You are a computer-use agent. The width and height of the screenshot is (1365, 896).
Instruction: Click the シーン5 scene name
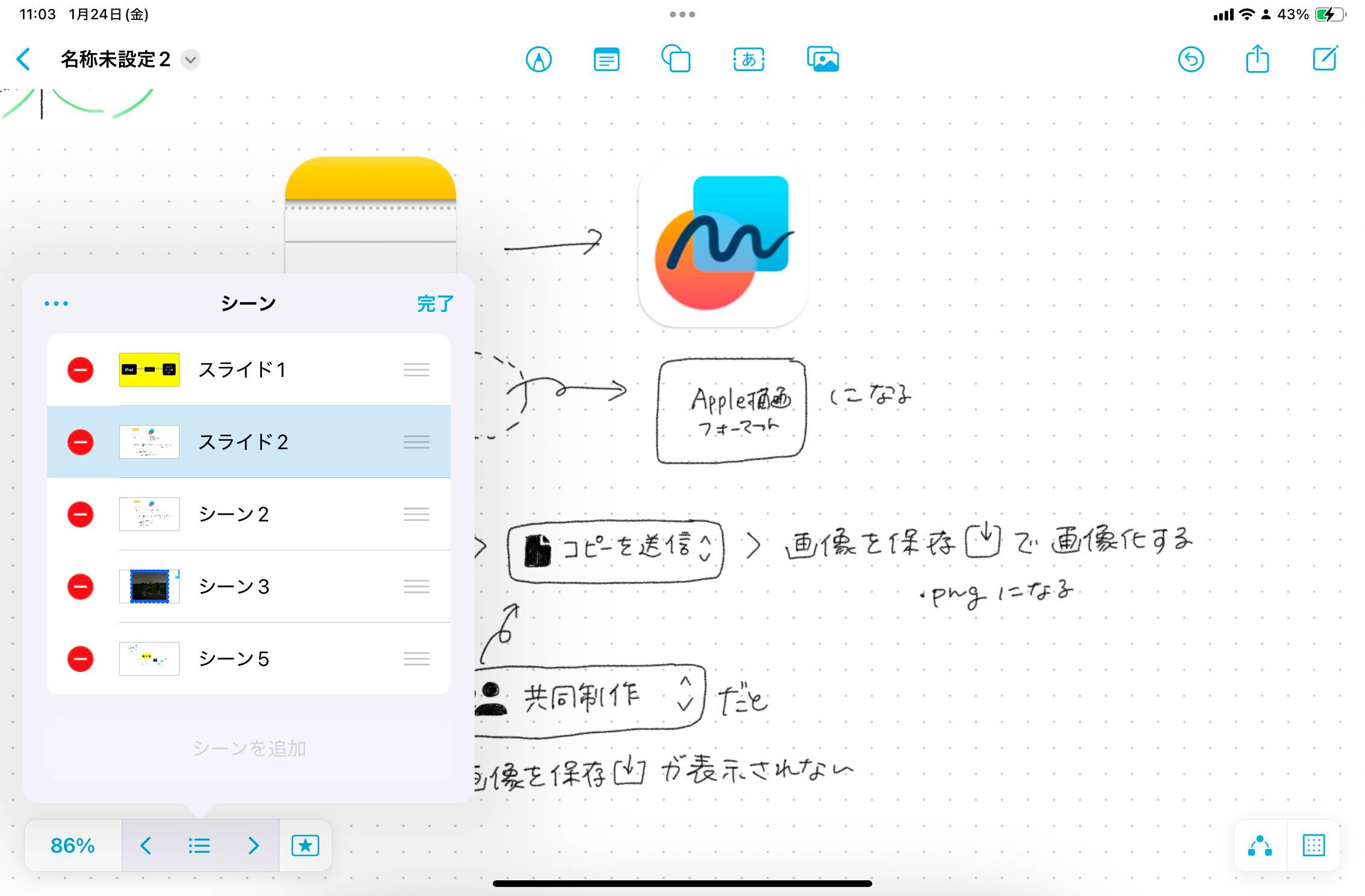[234, 659]
